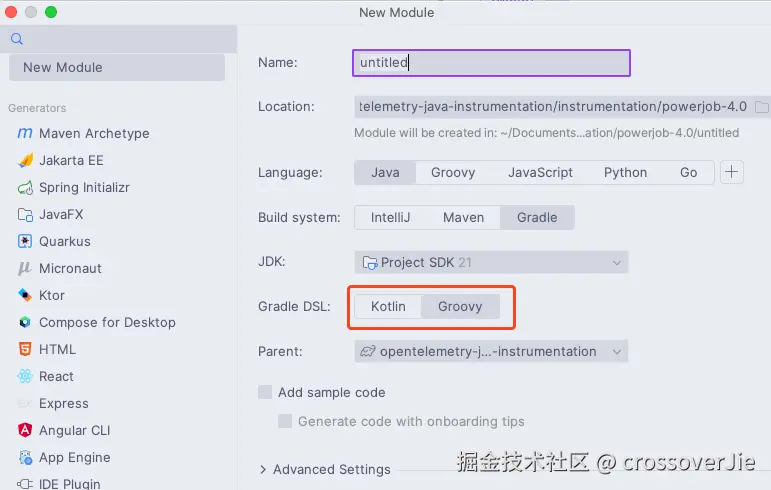Image resolution: width=771 pixels, height=490 pixels.
Task: Click the App Engine icon
Action: pos(25,457)
